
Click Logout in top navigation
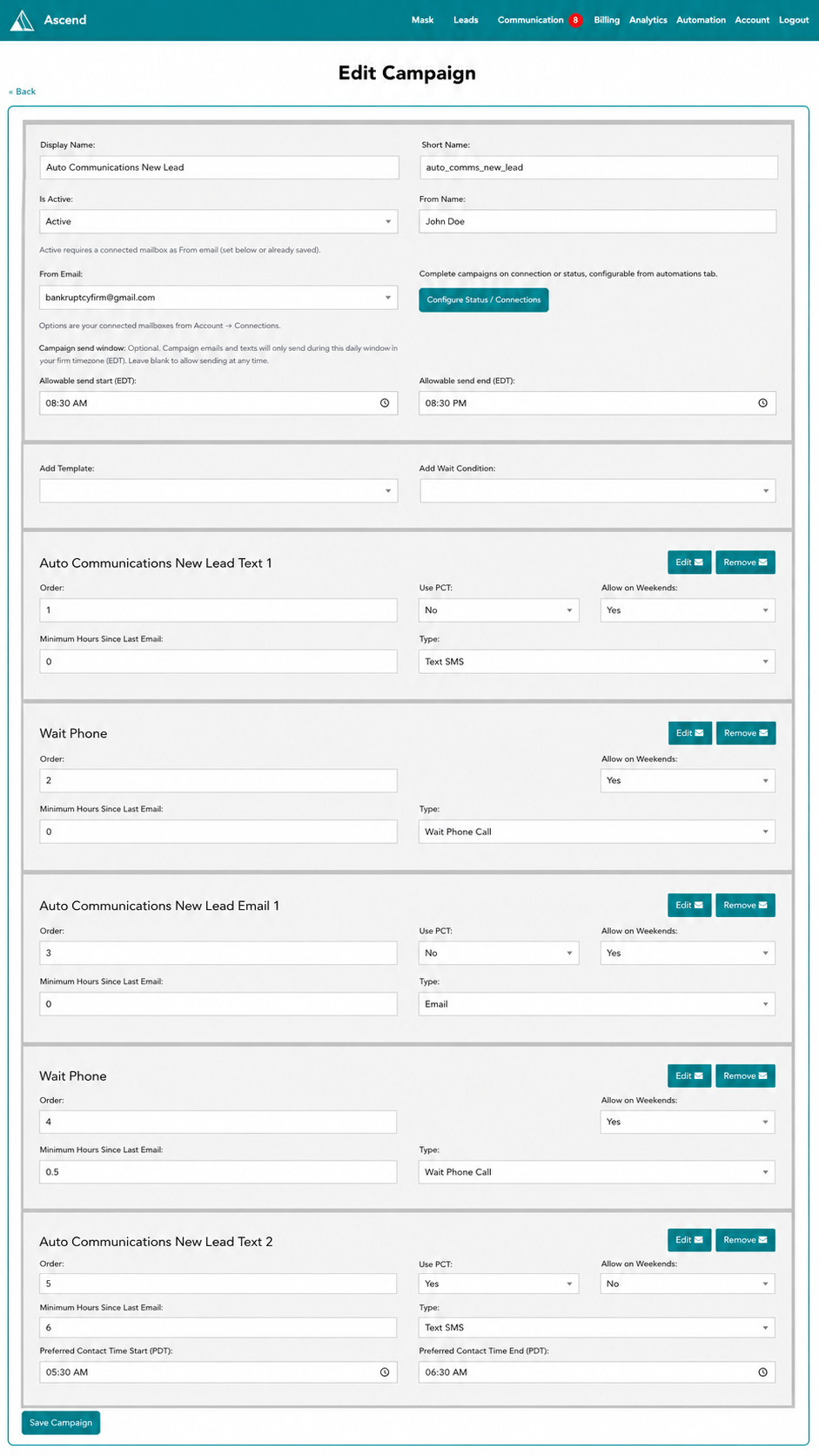pyautogui.click(x=794, y=20)
